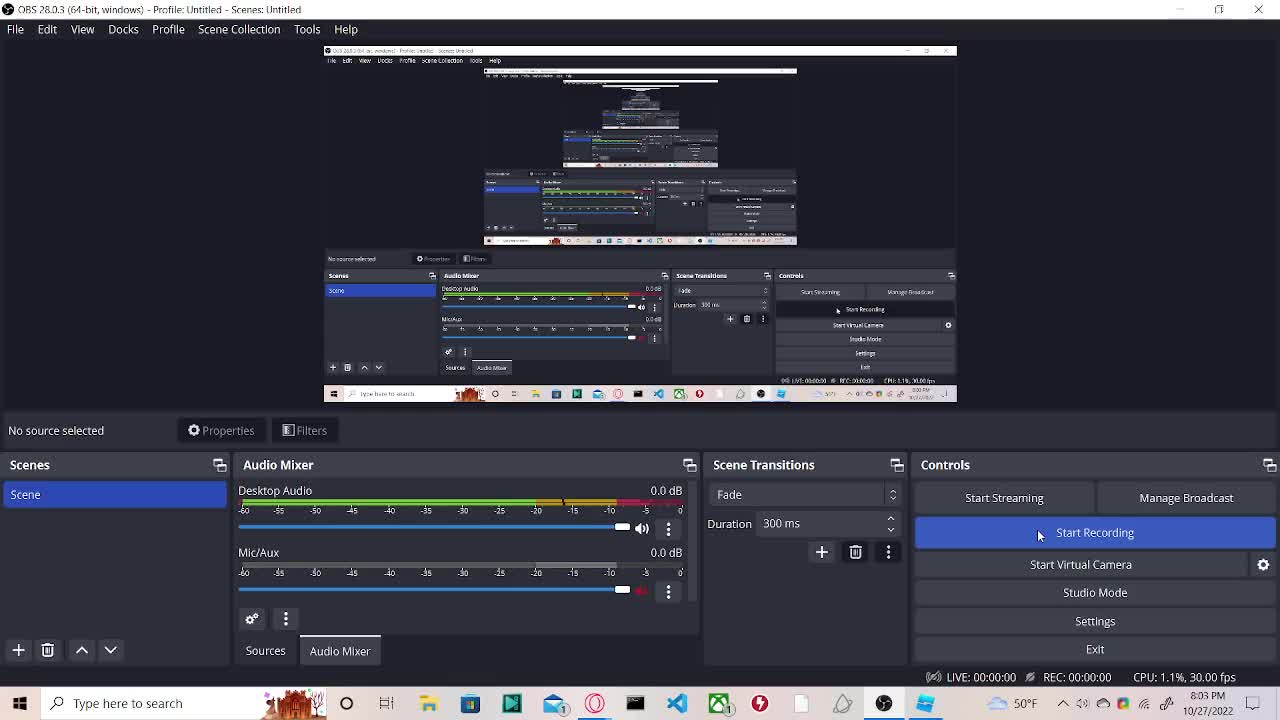Open the Tools menu
This screenshot has height=720, width=1280.
coord(307,29)
